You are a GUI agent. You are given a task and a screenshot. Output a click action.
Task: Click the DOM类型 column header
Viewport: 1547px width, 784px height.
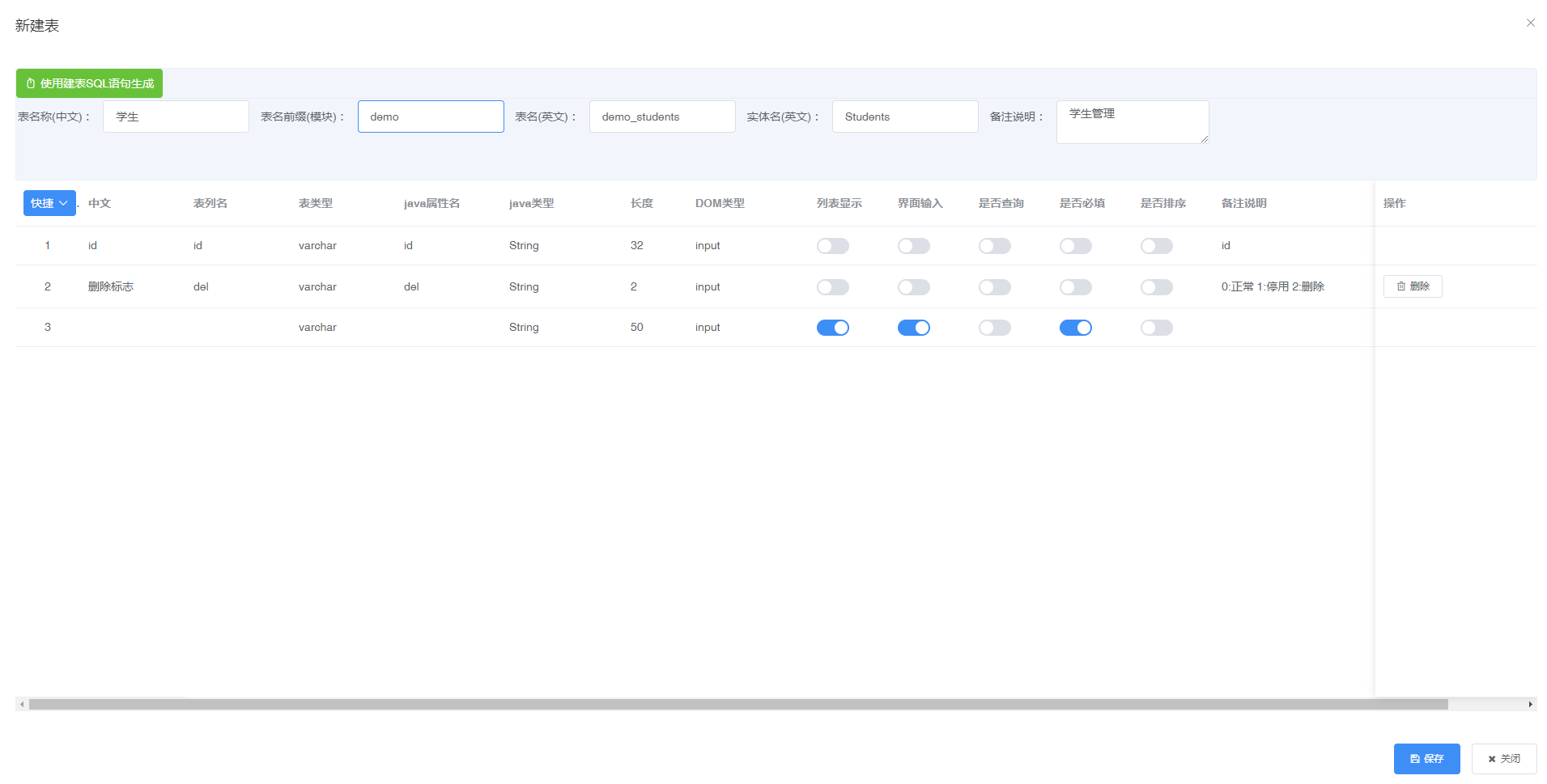click(720, 203)
